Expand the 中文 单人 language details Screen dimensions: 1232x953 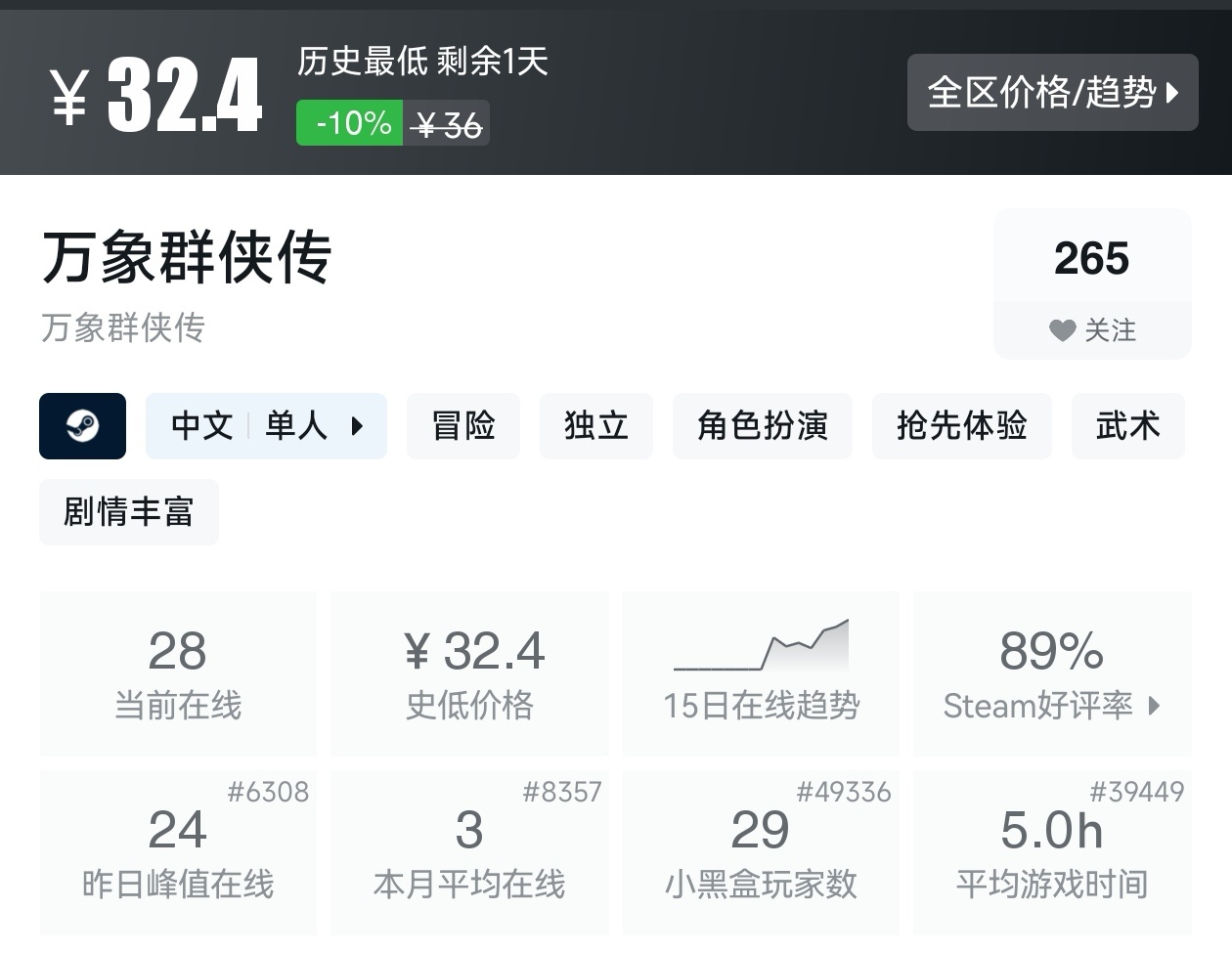click(x=266, y=426)
